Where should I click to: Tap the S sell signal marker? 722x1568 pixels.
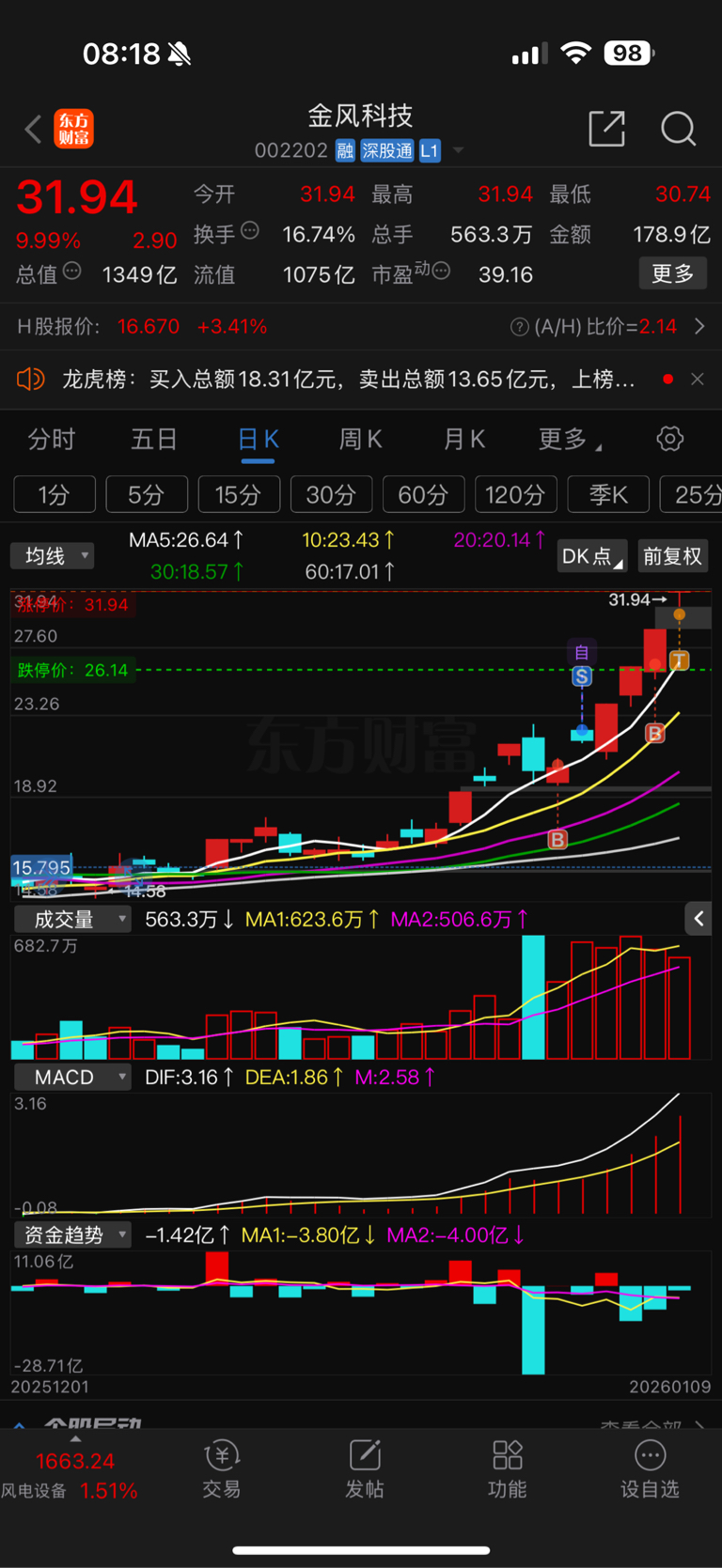click(582, 676)
